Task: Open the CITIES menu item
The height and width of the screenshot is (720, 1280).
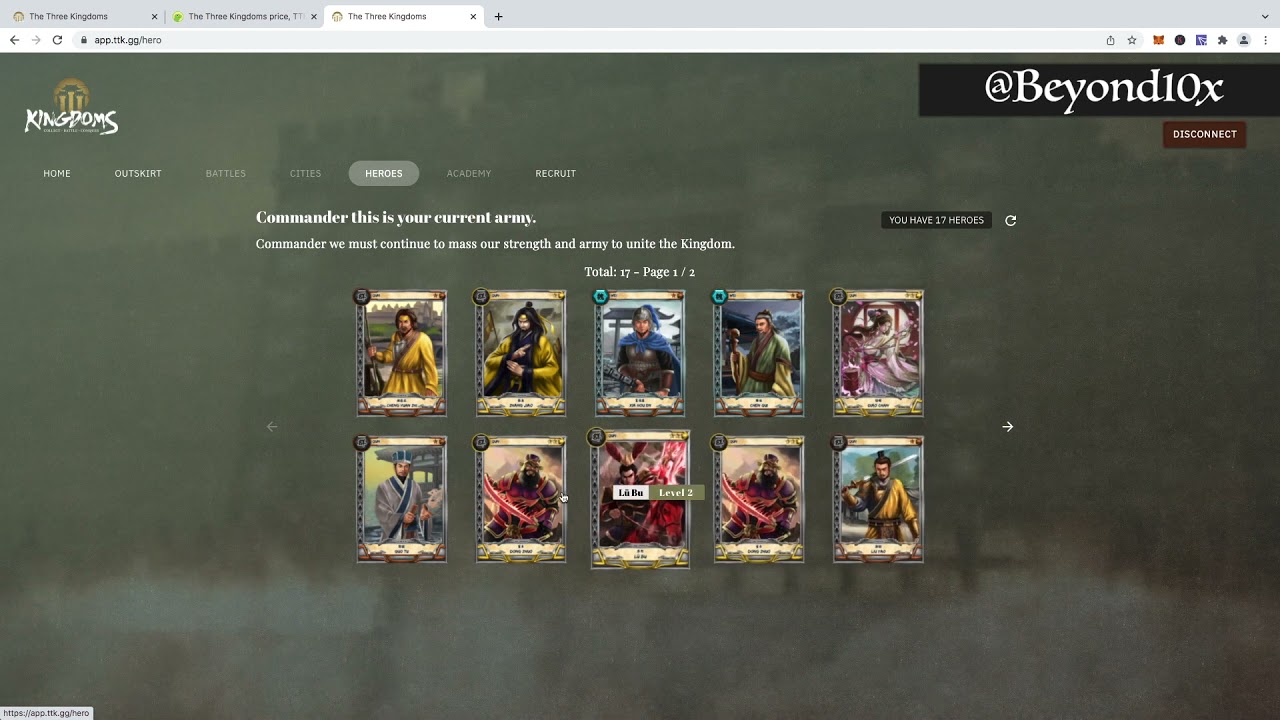Action: pyautogui.click(x=305, y=173)
